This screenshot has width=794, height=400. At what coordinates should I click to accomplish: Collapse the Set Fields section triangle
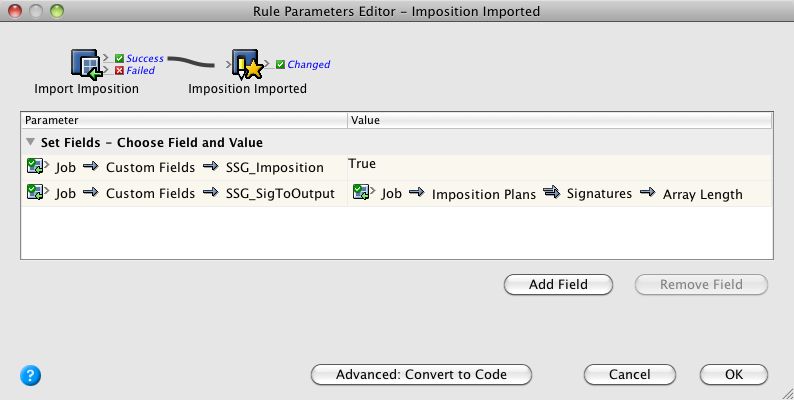coord(31,142)
